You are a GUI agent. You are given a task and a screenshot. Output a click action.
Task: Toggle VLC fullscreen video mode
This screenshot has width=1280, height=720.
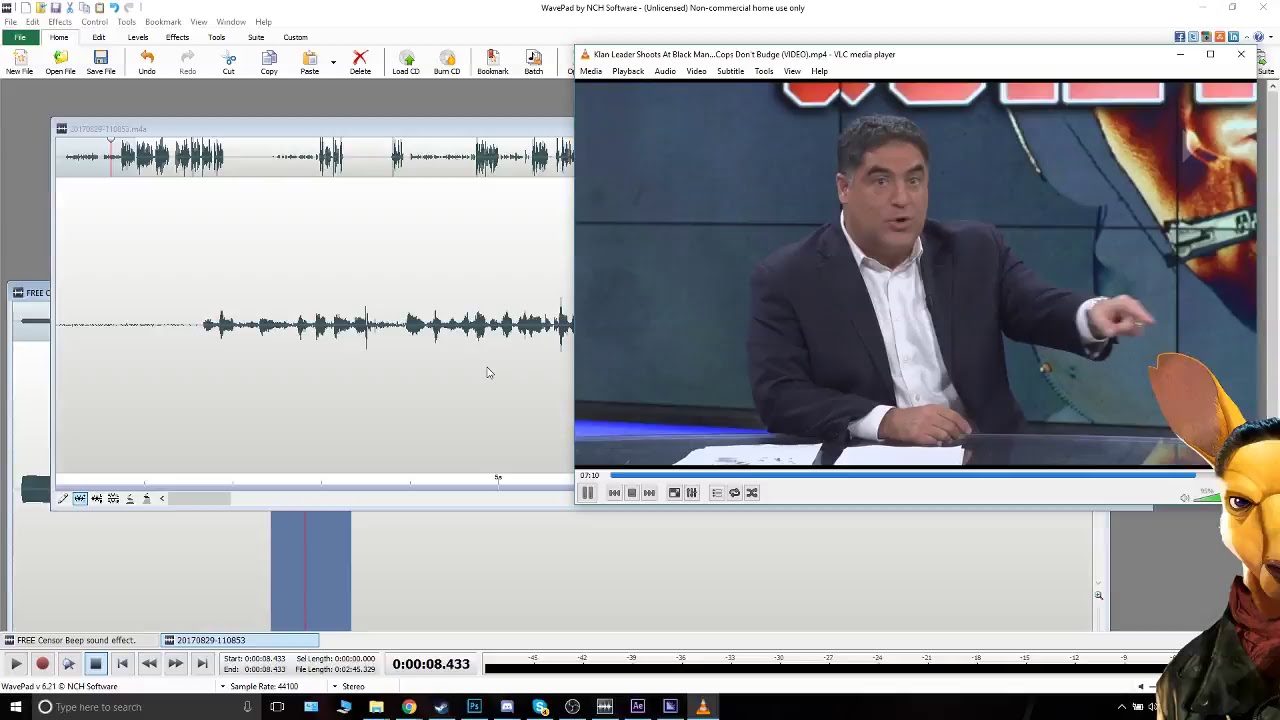(x=674, y=493)
